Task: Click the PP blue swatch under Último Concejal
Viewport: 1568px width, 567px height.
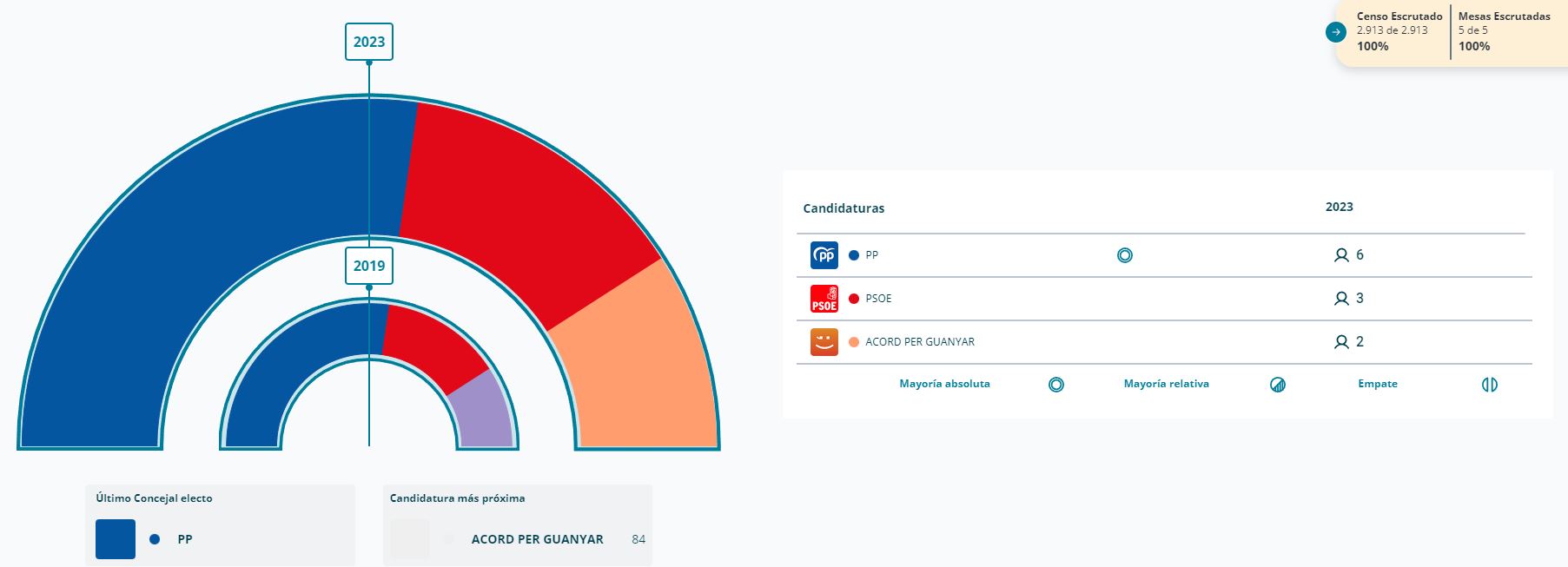Action: coord(116,539)
